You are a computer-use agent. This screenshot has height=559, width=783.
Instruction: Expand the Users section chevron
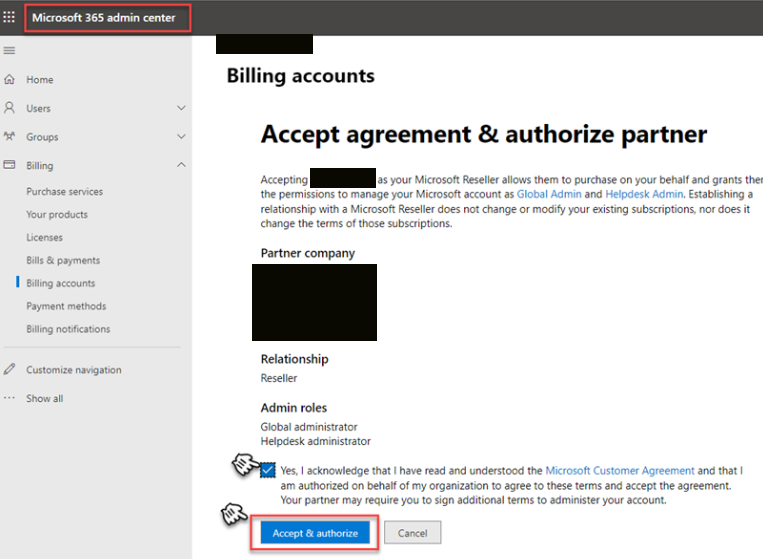(x=181, y=108)
